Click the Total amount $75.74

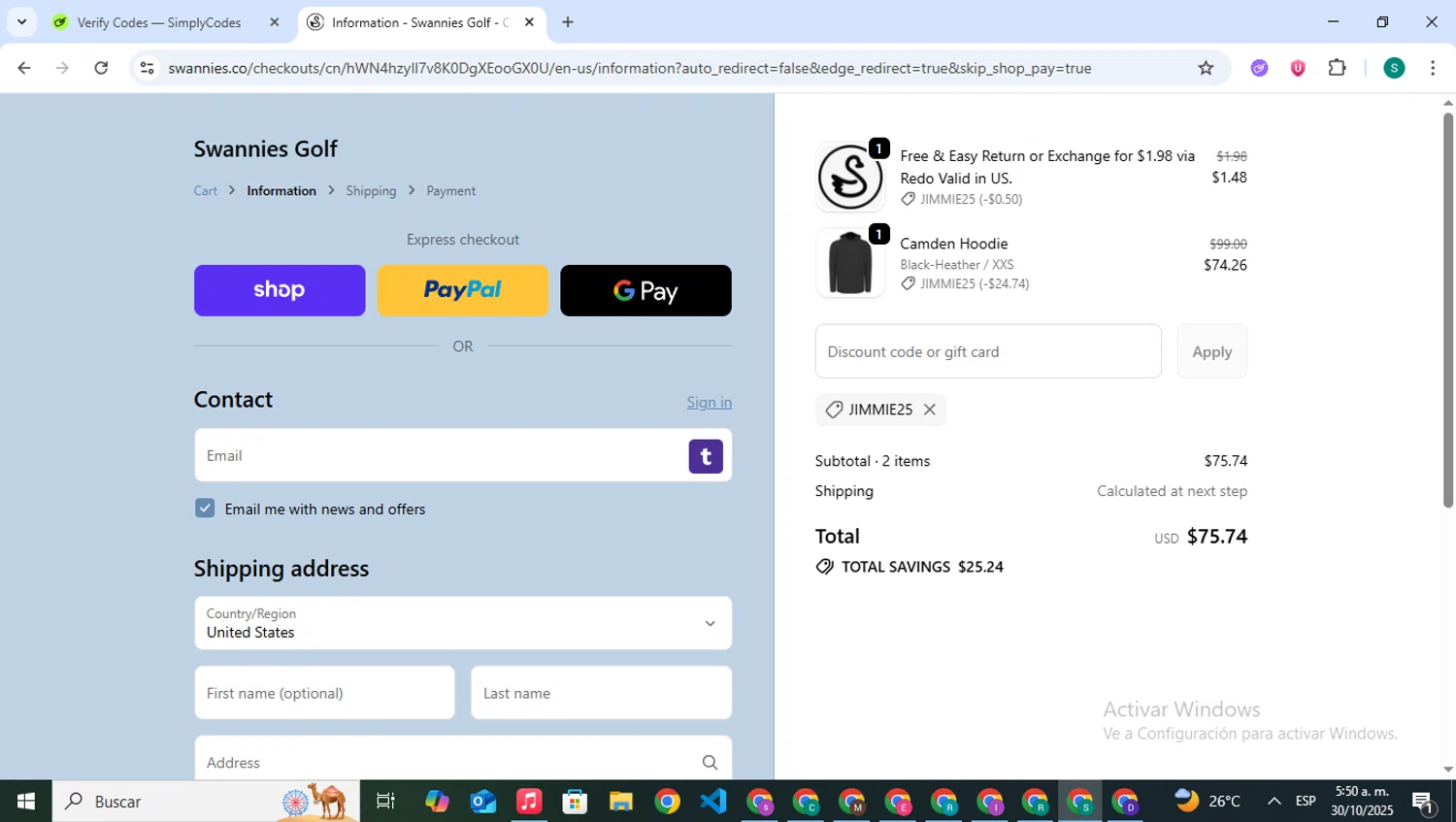coord(1217,537)
